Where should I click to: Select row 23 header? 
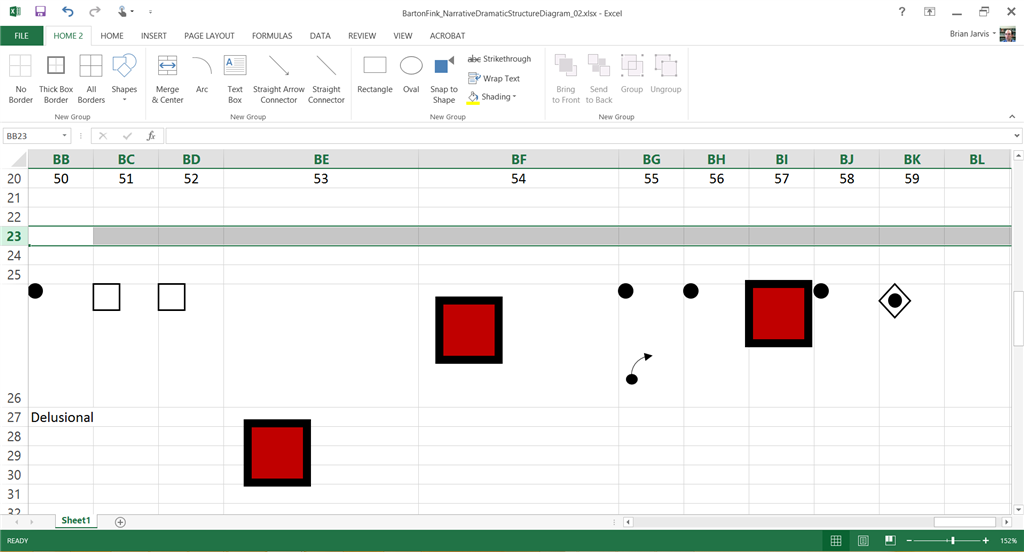tap(14, 236)
